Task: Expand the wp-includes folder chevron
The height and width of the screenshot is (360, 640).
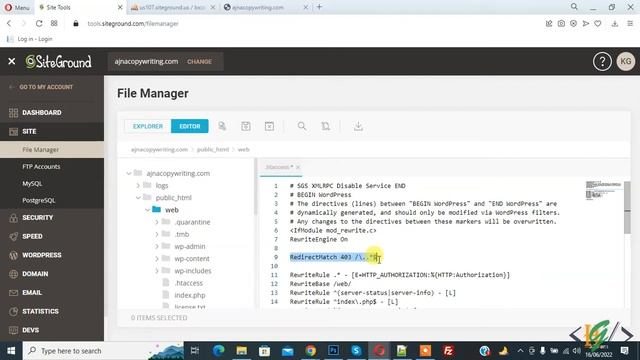Action: point(157,271)
